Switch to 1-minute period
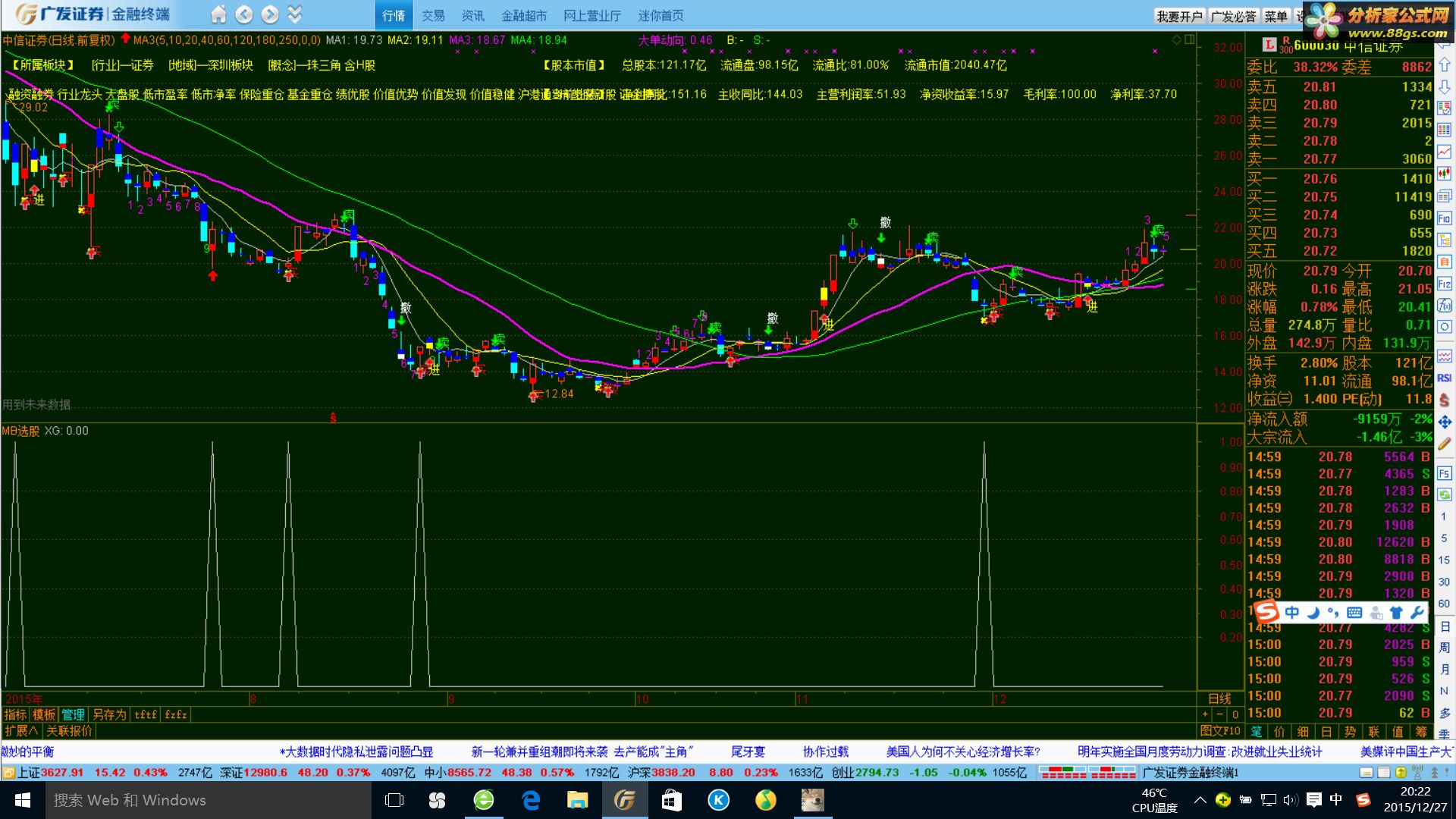The width and height of the screenshot is (1456, 819). click(x=1445, y=516)
